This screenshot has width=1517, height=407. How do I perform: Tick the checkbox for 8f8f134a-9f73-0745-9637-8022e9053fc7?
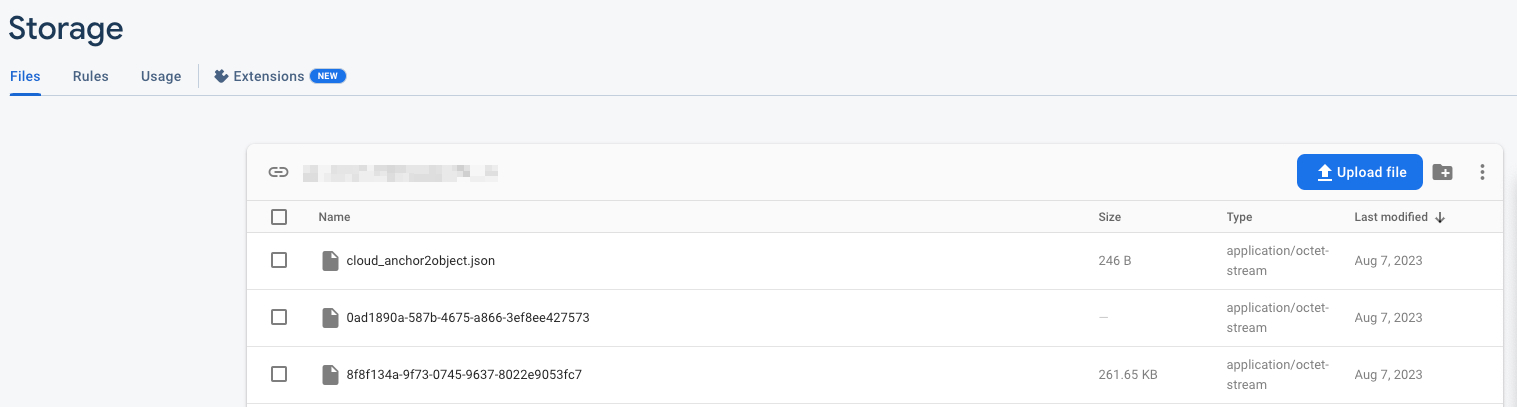click(x=279, y=374)
